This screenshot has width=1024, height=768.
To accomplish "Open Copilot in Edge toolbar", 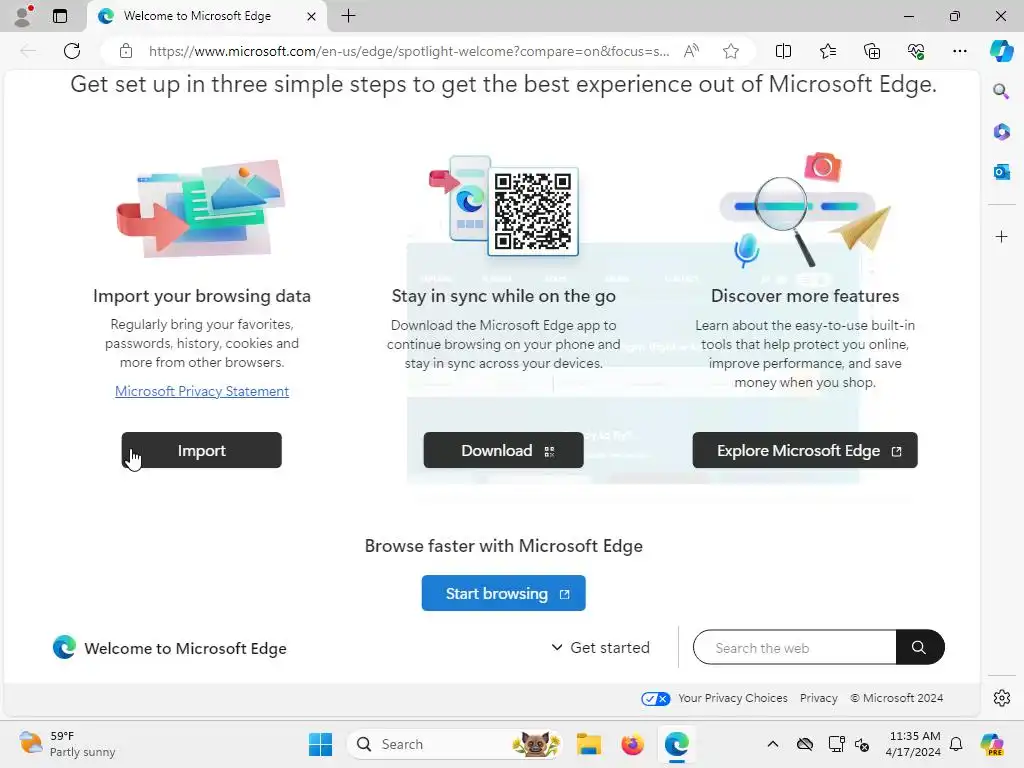I will pos(1001,51).
